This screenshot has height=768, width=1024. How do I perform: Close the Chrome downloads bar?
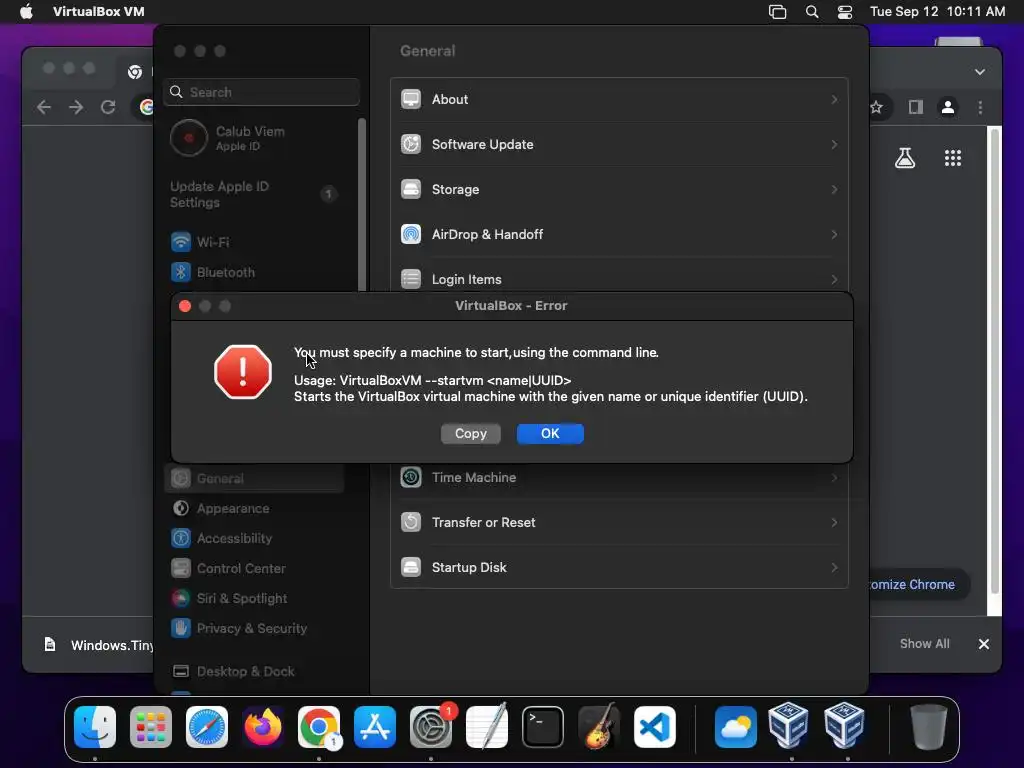984,644
